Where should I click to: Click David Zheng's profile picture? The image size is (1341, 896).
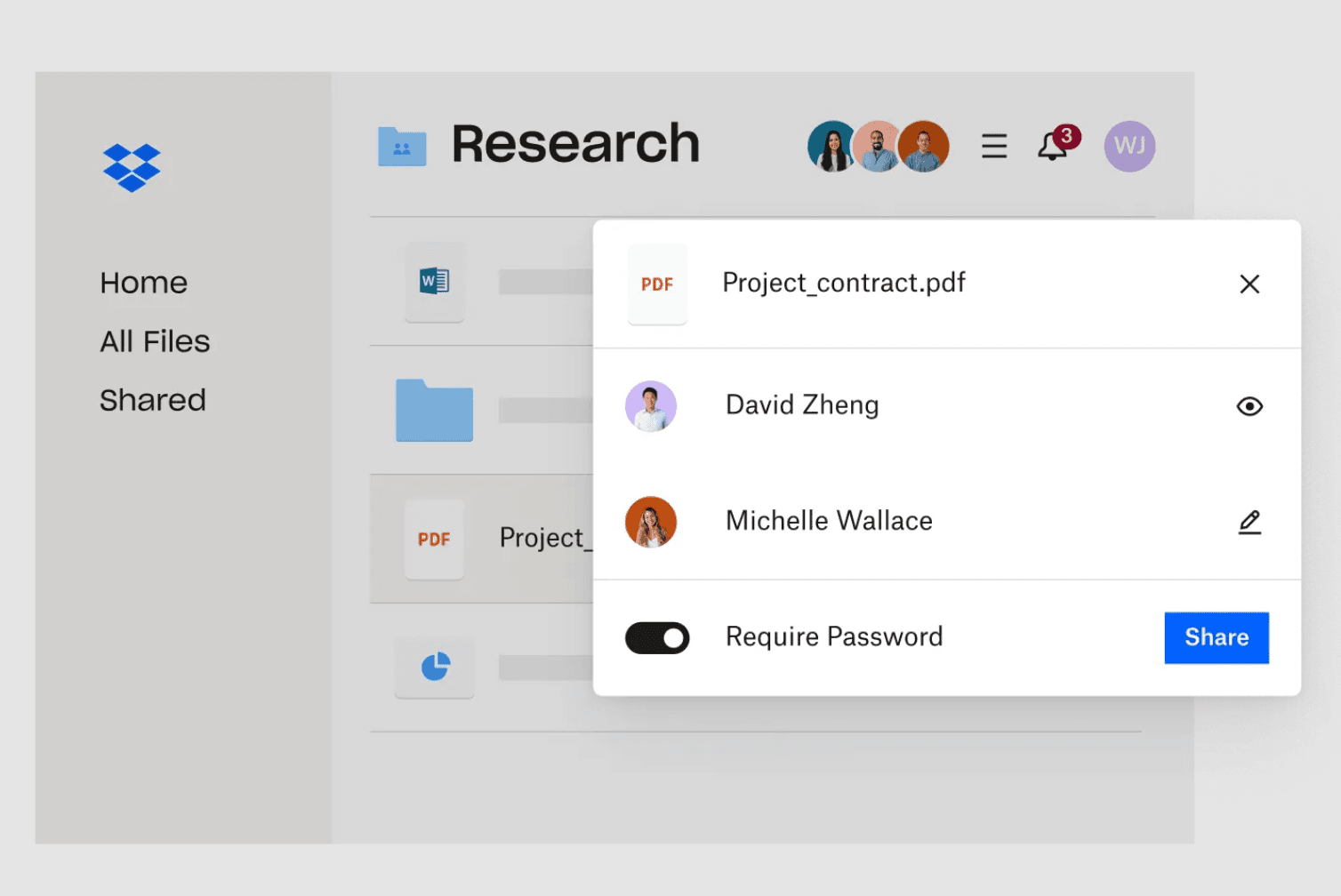click(651, 406)
